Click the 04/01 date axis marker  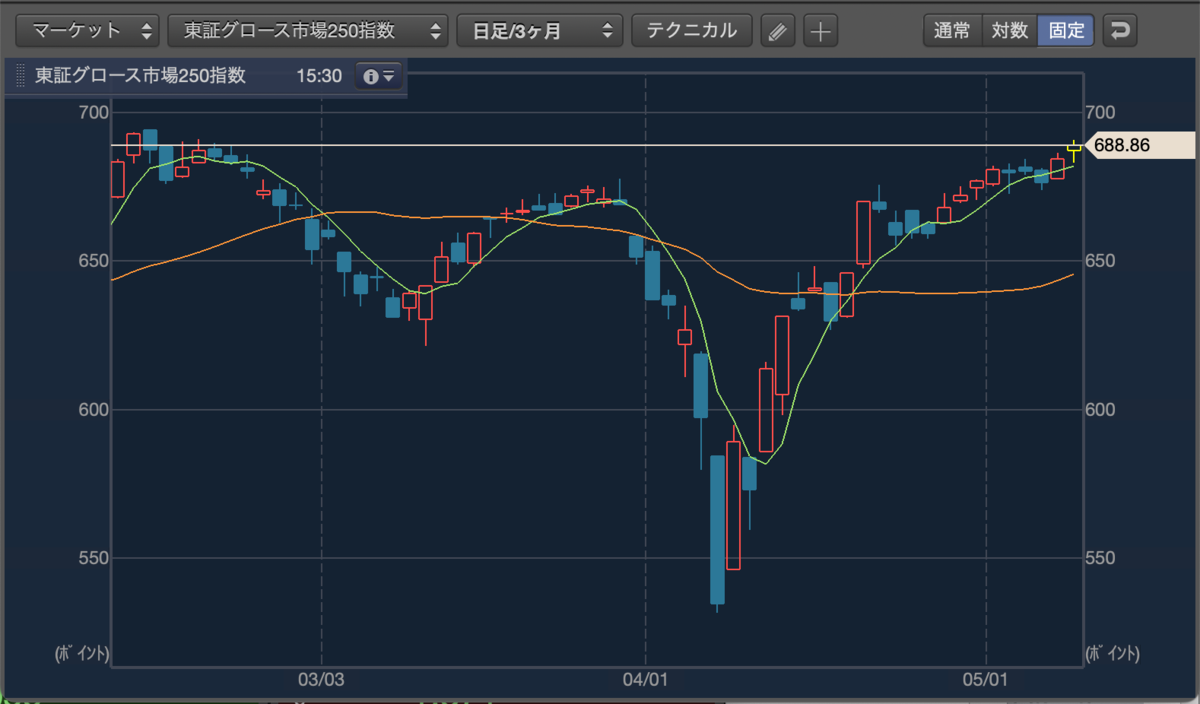(x=645, y=679)
